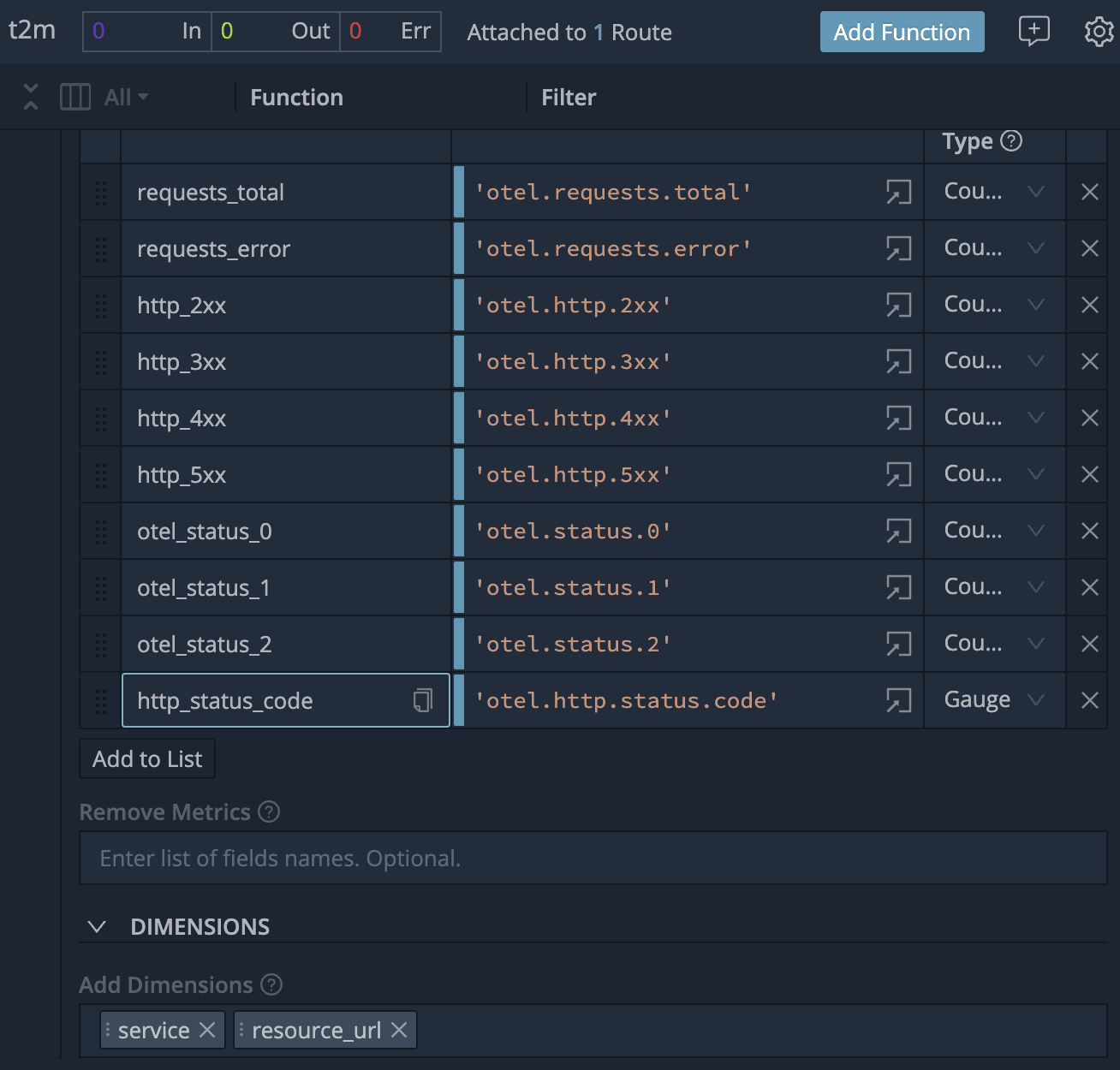Collapse the DIMENSIONS section

click(98, 927)
